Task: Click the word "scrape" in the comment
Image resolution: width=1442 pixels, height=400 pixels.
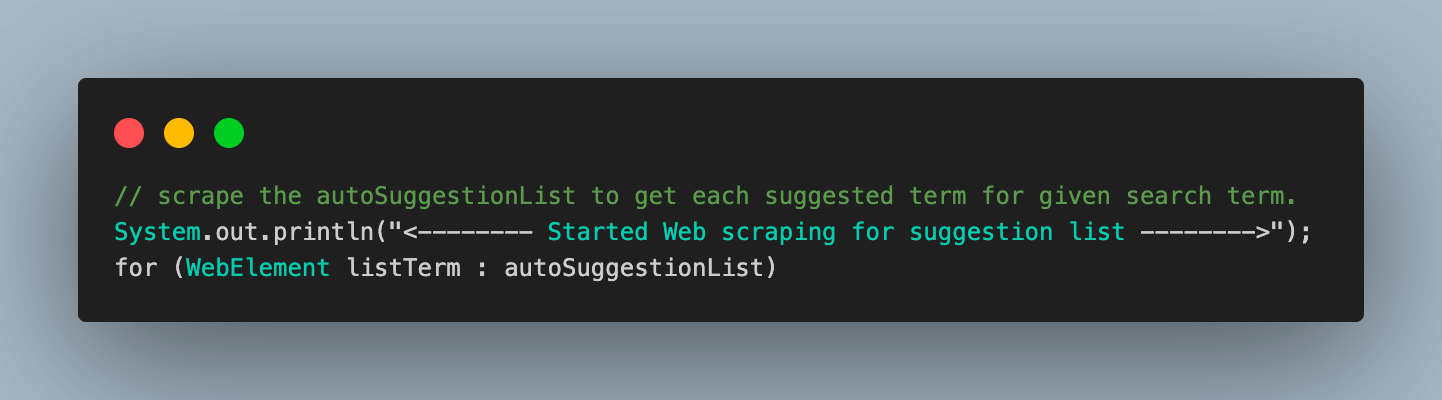Action: pos(201,196)
